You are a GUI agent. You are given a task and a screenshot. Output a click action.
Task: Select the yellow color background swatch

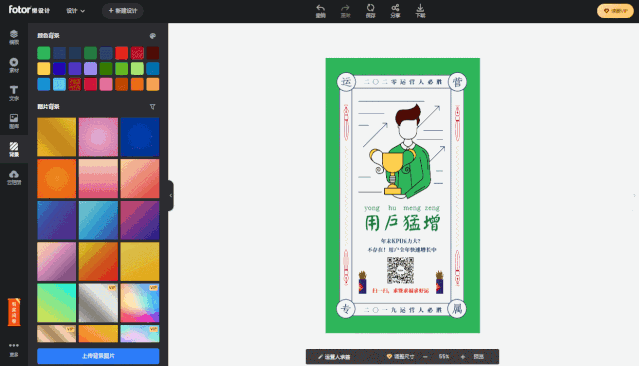point(44,68)
